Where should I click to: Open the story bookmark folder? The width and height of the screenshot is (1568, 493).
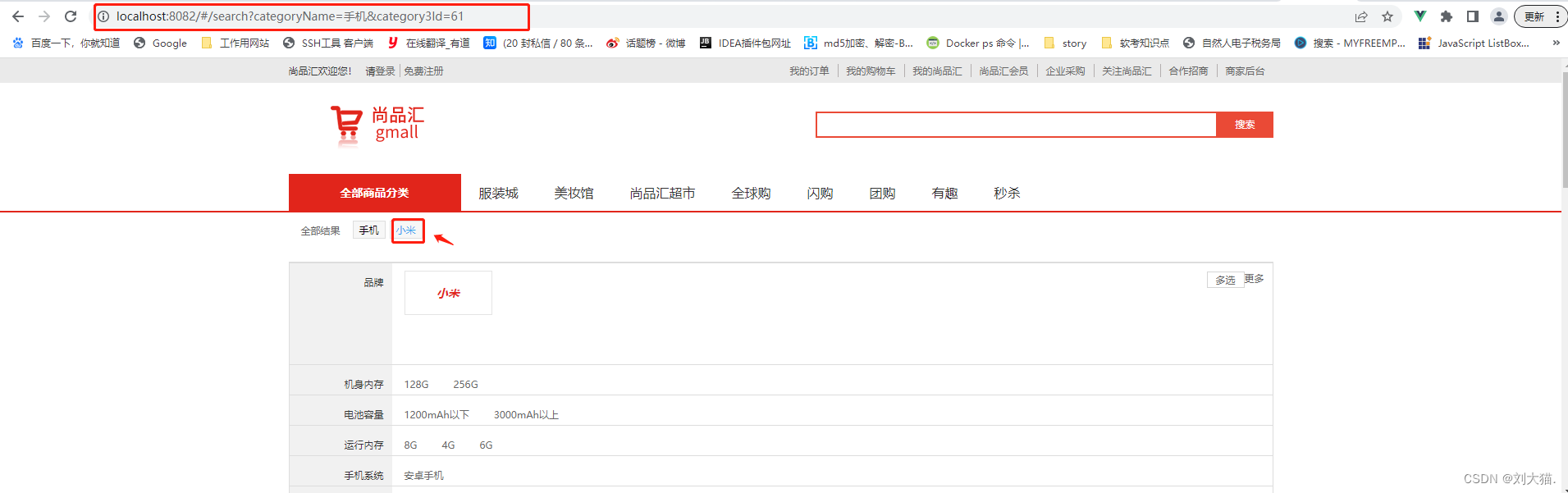pyautogui.click(x=1065, y=43)
